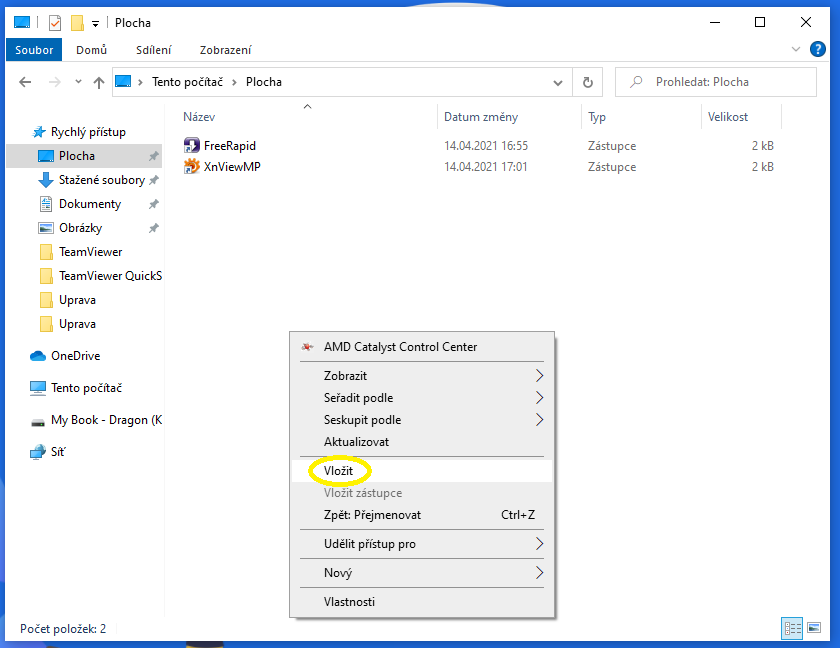
Task: Click the pin icon next to Dokumenty
Action: tap(154, 204)
